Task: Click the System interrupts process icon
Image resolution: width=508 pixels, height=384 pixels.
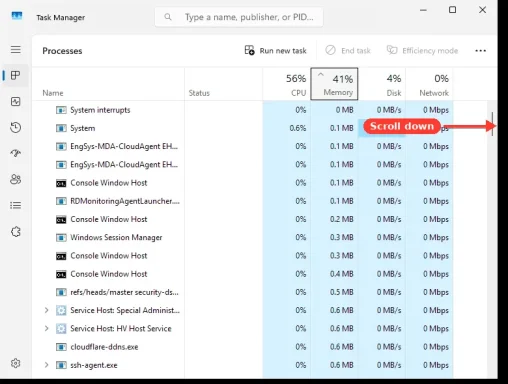Action: [x=61, y=110]
